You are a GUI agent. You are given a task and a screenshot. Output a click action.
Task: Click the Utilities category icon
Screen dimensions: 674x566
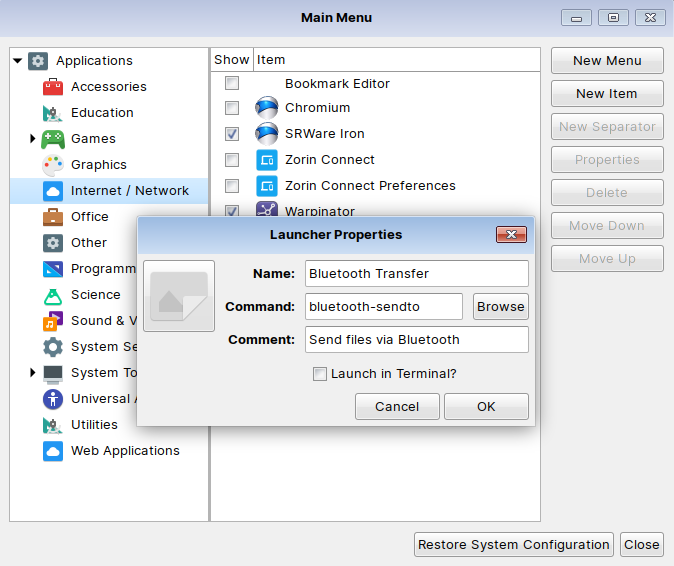(x=53, y=425)
